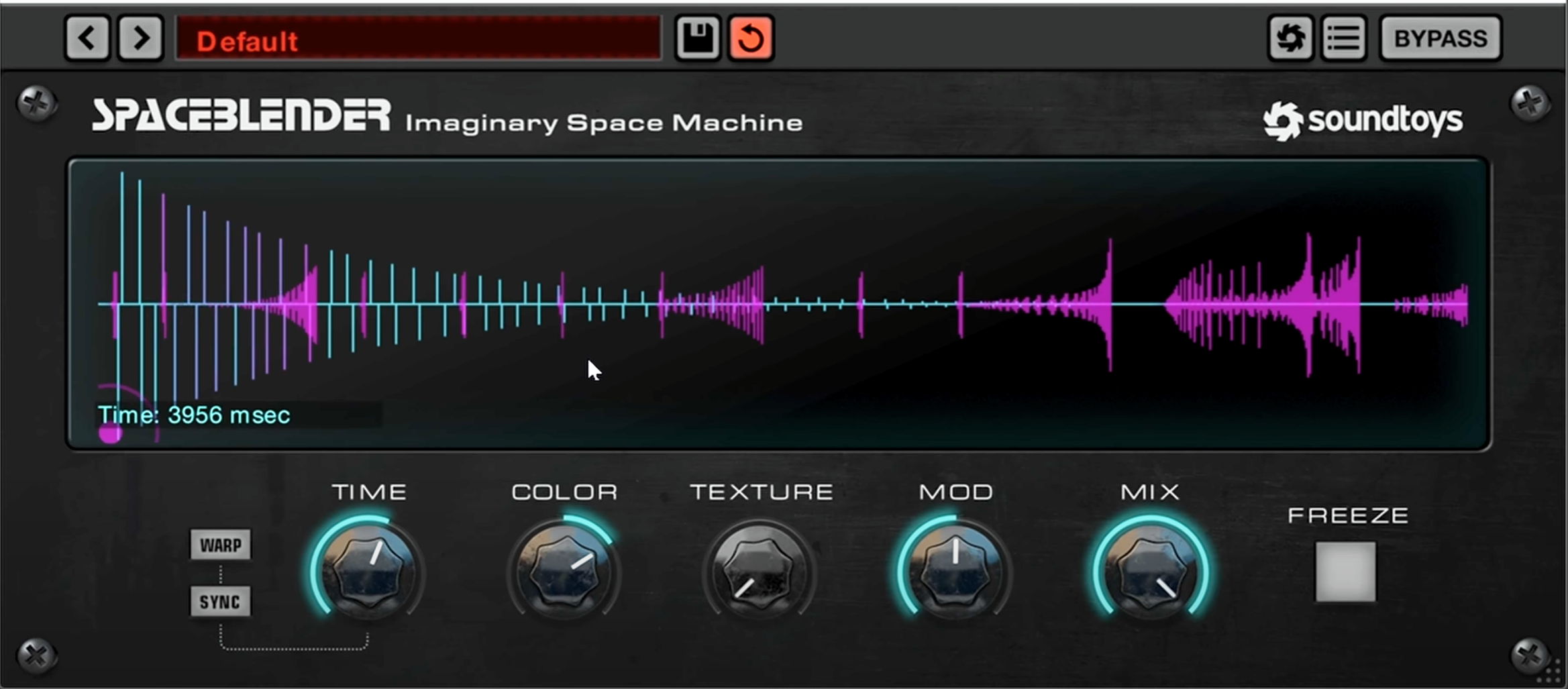Click the MOD knob
This screenshot has height=689, width=1568.
tap(955, 572)
